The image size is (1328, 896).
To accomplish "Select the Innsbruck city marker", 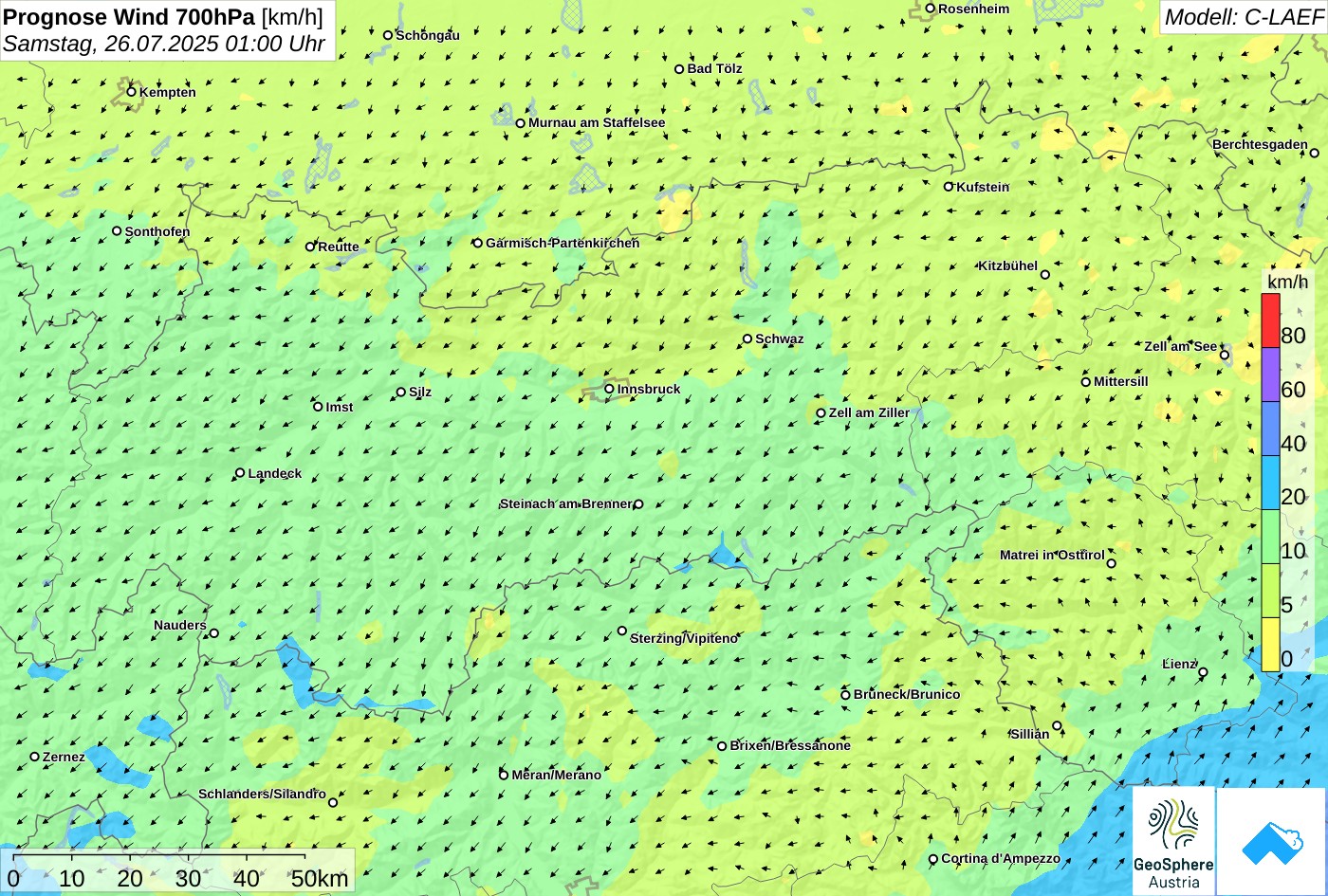I will coord(609,389).
